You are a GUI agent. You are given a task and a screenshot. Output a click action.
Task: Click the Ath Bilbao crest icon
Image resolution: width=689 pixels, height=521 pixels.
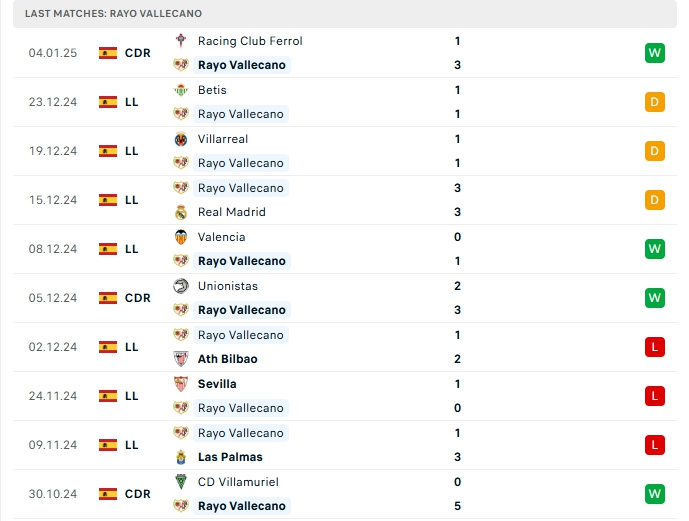[181, 359]
